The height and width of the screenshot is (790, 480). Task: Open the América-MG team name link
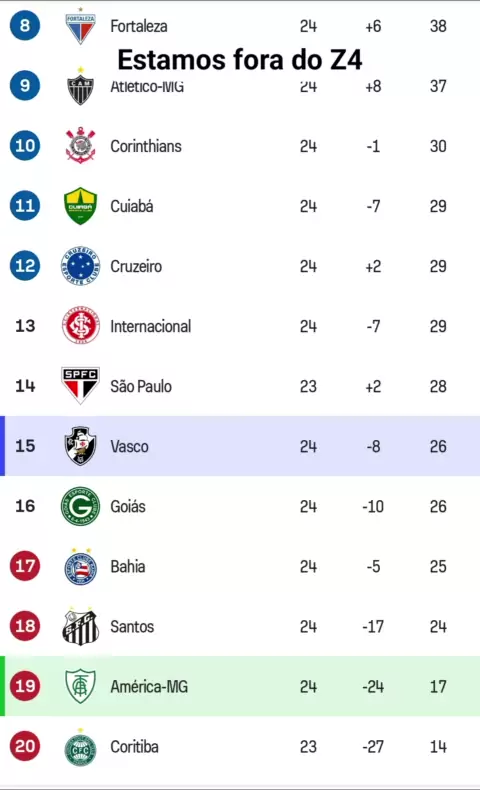pyautogui.click(x=149, y=687)
